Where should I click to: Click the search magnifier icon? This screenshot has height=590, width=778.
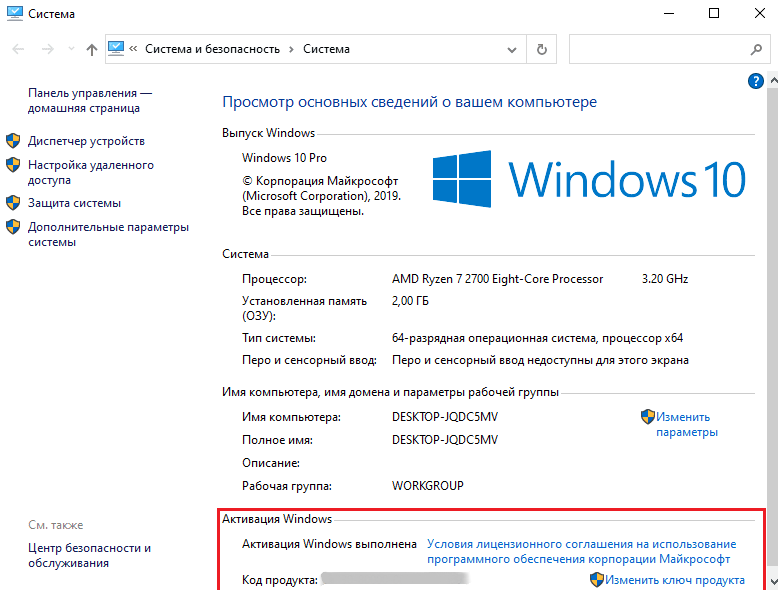click(756, 49)
